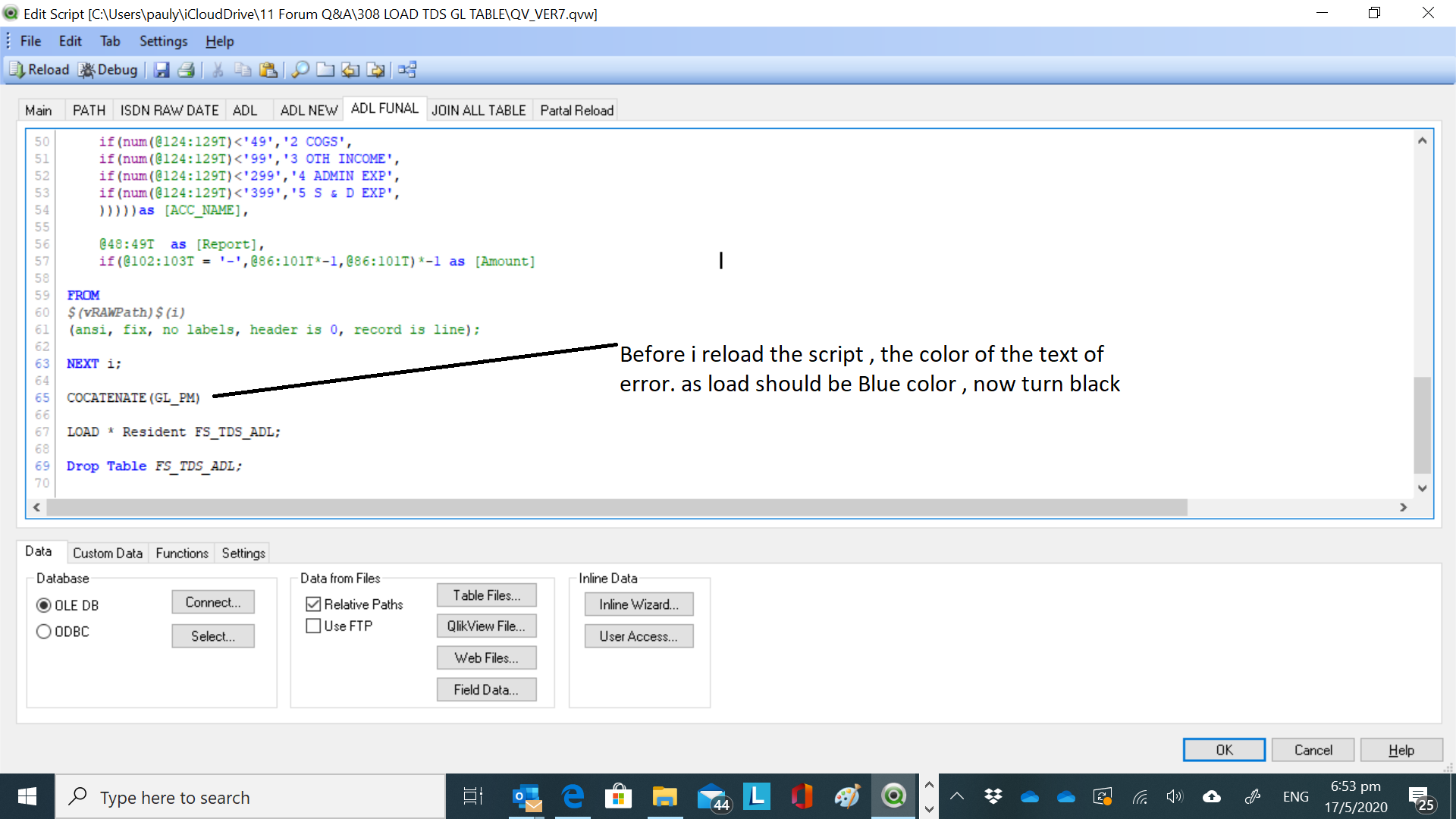
Task: Show hidden system tray icons chevron
Action: point(957,796)
